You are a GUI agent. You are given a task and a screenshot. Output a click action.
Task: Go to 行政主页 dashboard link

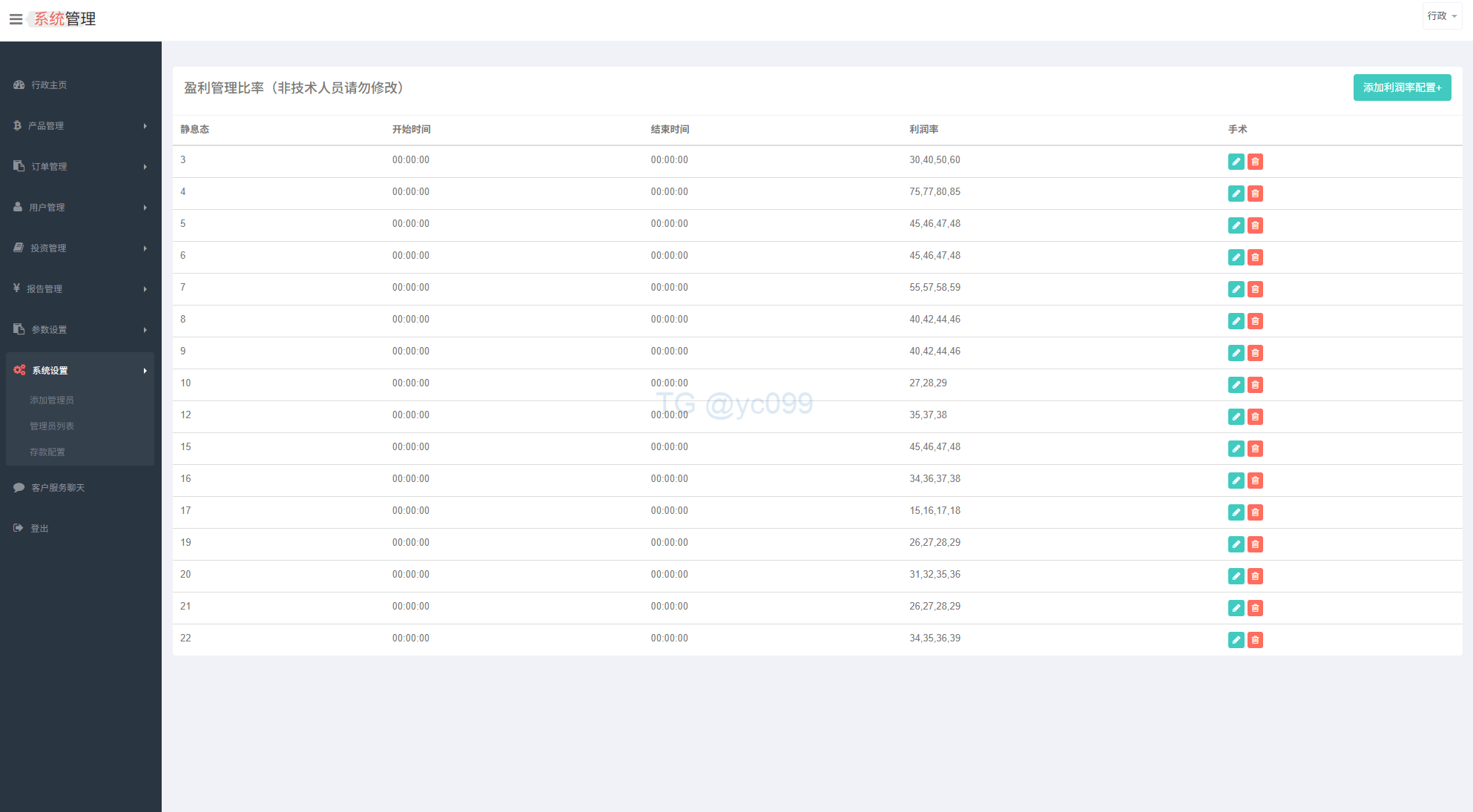(49, 85)
